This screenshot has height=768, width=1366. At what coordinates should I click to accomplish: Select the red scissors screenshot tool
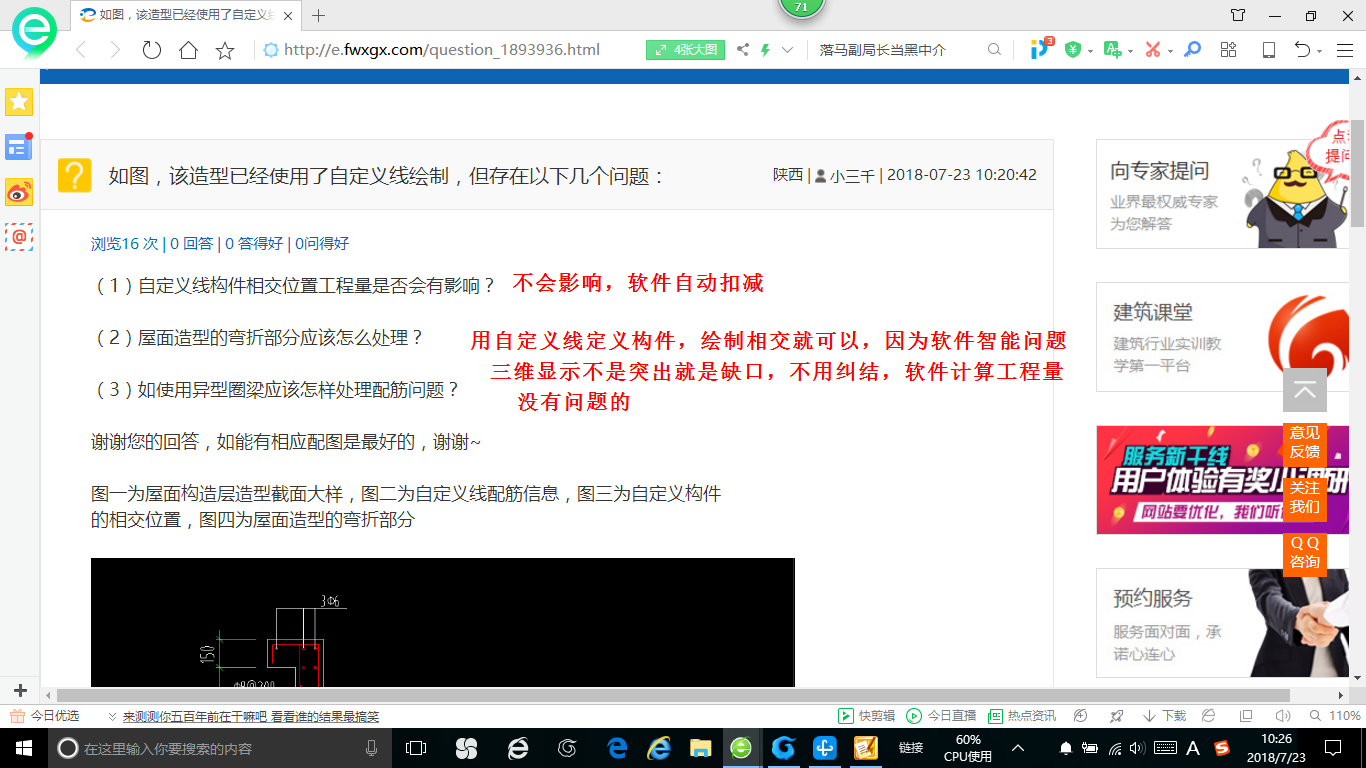pyautogui.click(x=1152, y=50)
